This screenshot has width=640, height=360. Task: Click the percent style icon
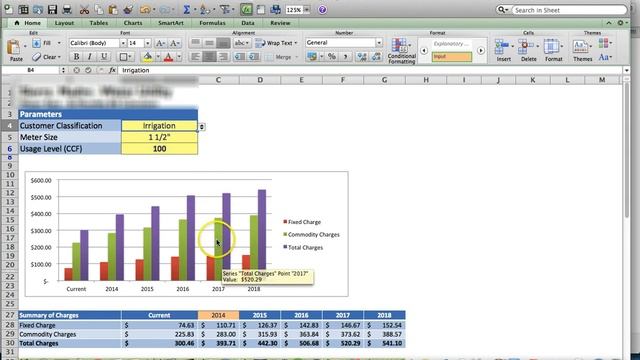pos(332,57)
